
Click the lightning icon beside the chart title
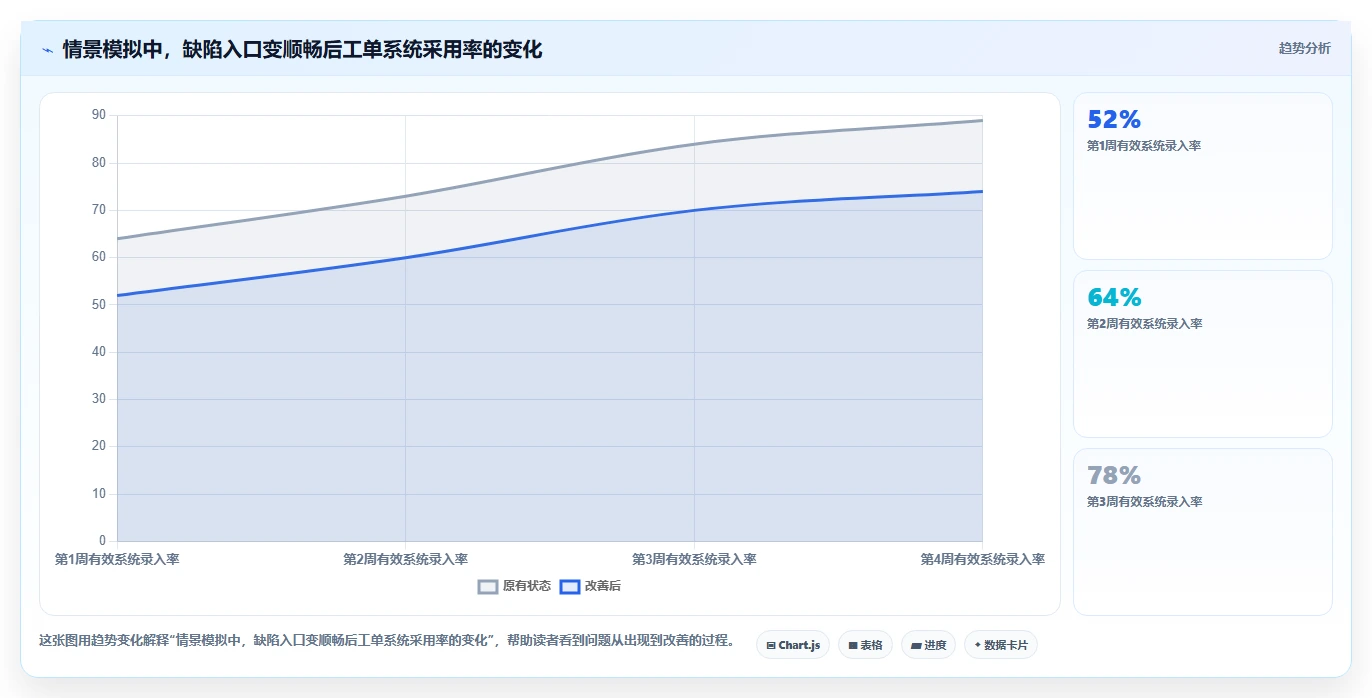click(47, 50)
